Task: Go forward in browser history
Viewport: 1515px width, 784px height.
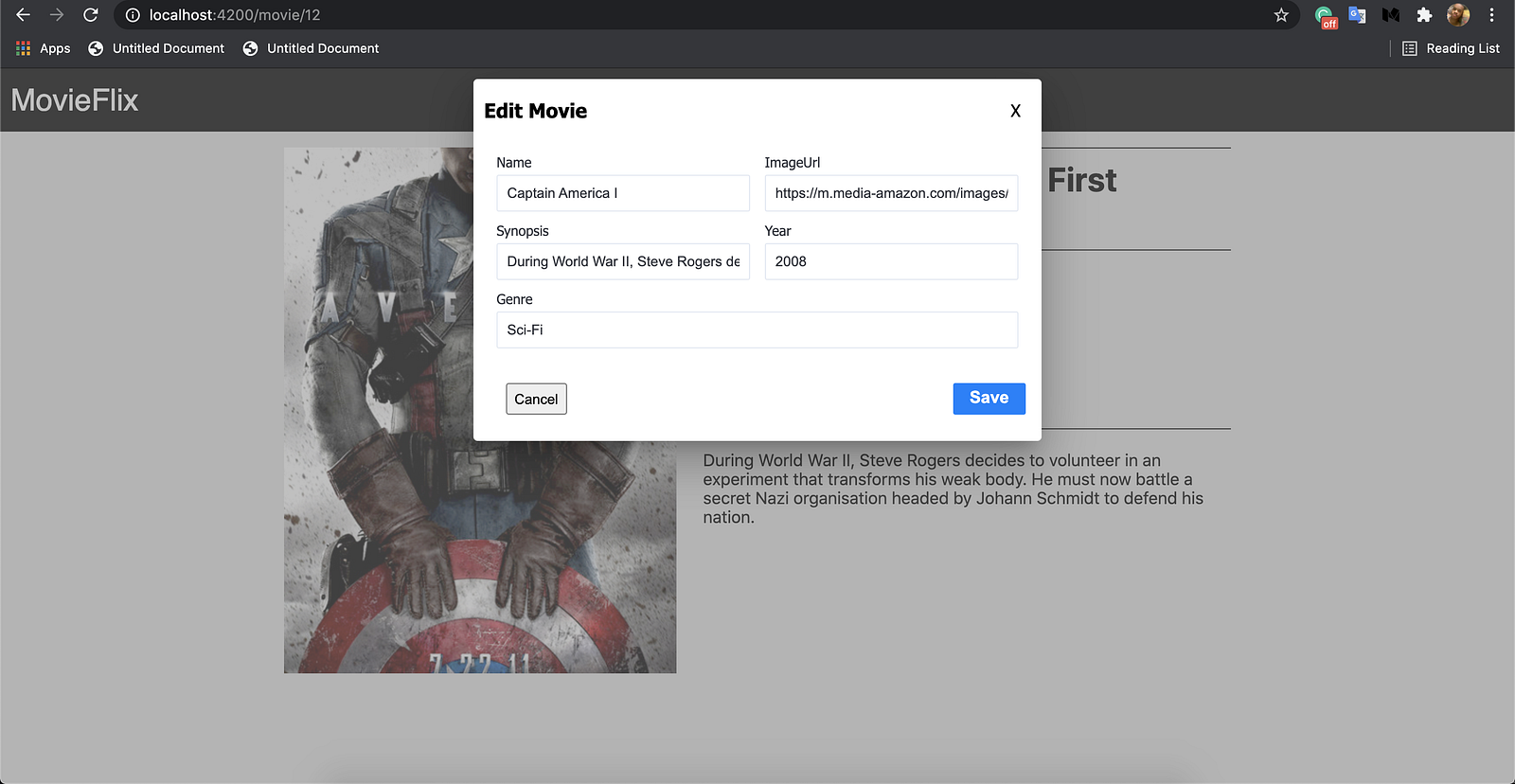Action: pos(57,15)
